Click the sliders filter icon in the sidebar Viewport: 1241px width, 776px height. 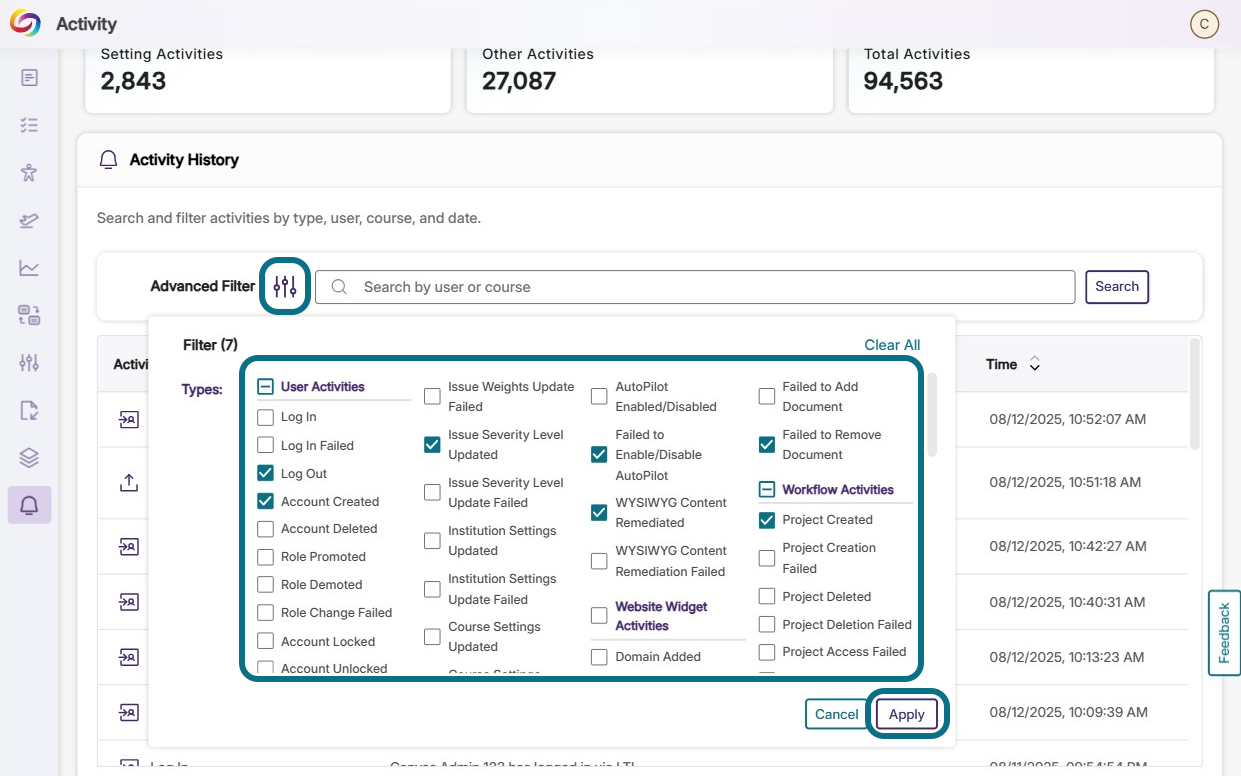[28, 362]
